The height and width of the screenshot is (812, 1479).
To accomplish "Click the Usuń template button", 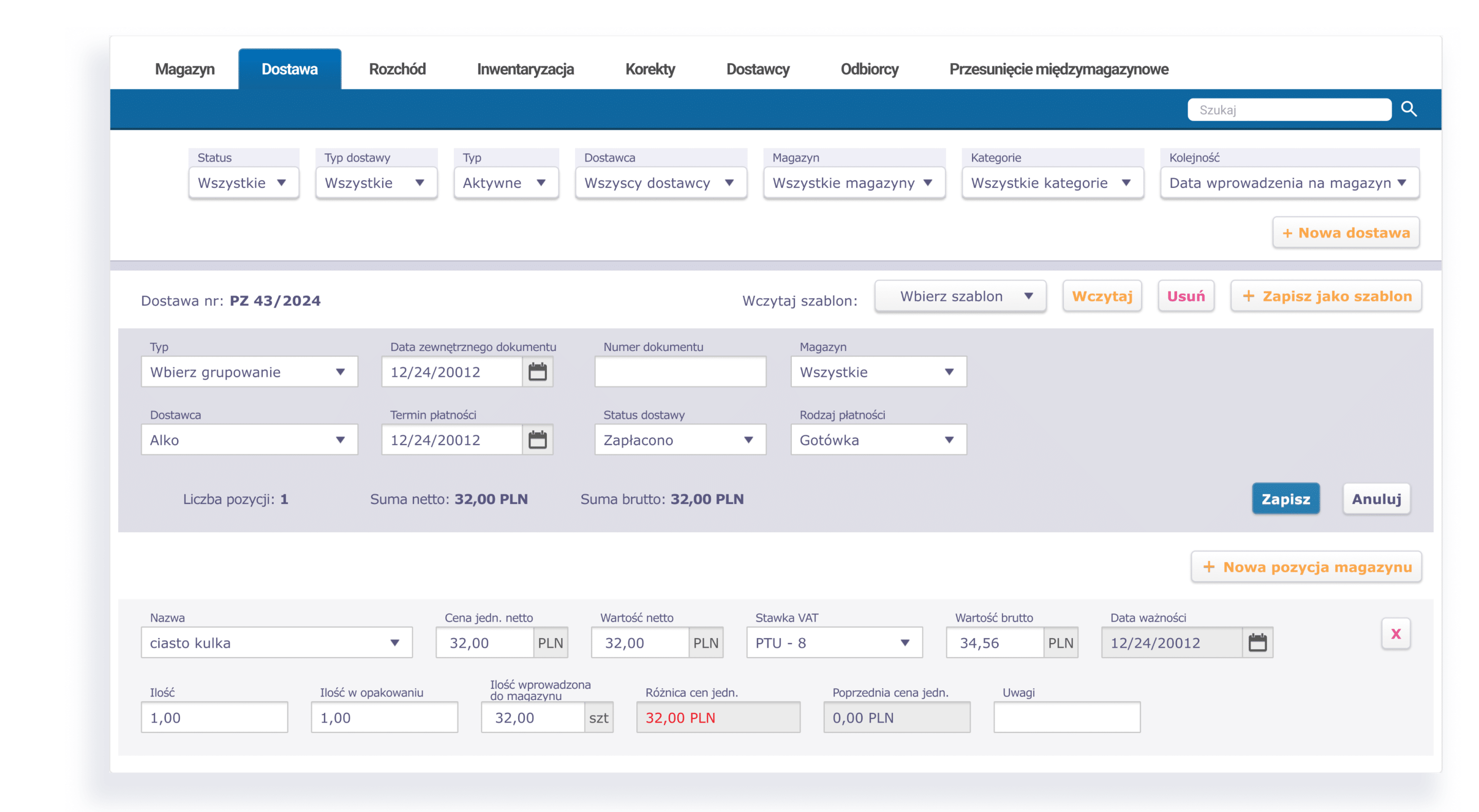I will click(1186, 297).
